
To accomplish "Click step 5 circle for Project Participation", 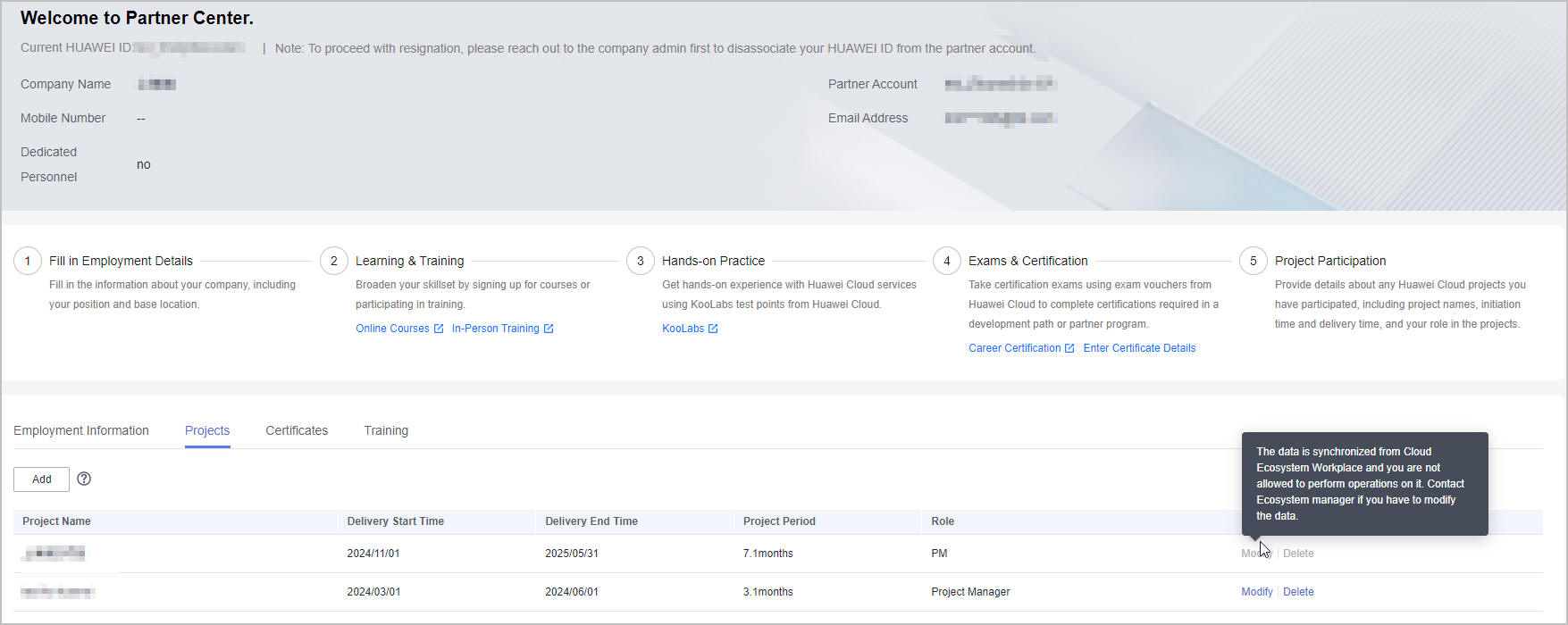I will (1254, 261).
